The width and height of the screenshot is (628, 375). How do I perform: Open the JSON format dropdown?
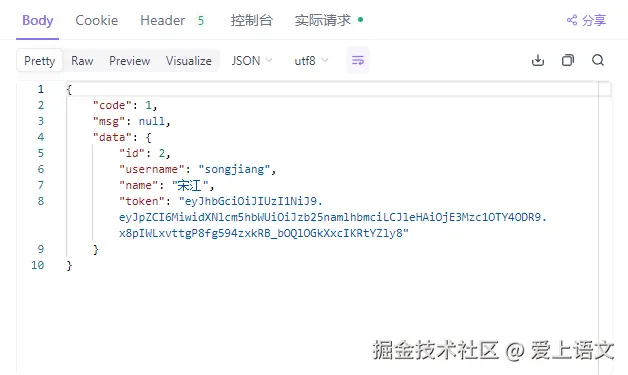(x=252, y=60)
